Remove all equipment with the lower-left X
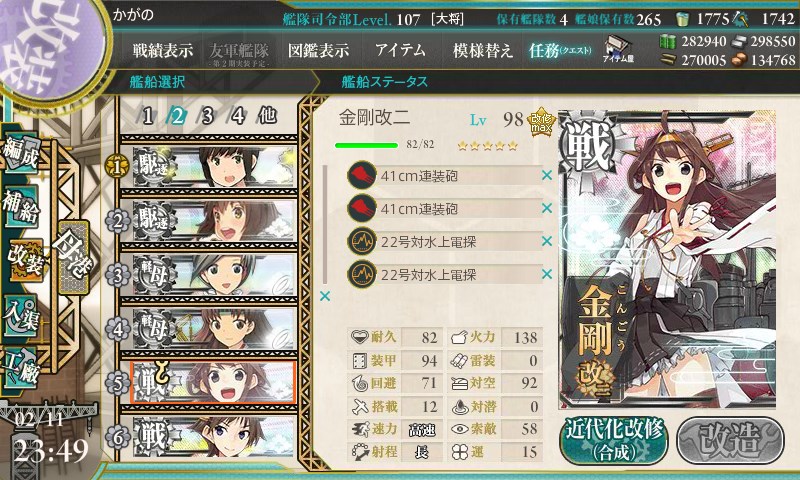Image resolution: width=800 pixels, height=480 pixels. (x=324, y=296)
